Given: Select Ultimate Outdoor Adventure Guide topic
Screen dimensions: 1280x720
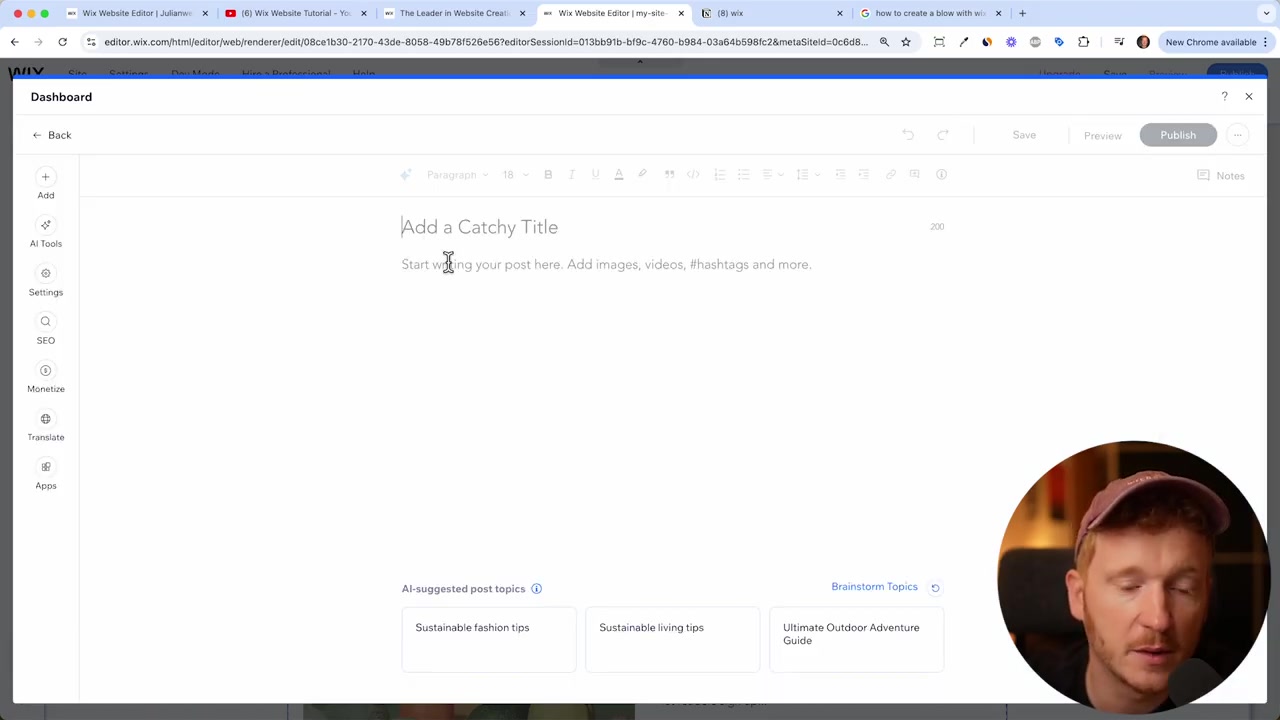Looking at the screenshot, I should pyautogui.click(x=856, y=639).
